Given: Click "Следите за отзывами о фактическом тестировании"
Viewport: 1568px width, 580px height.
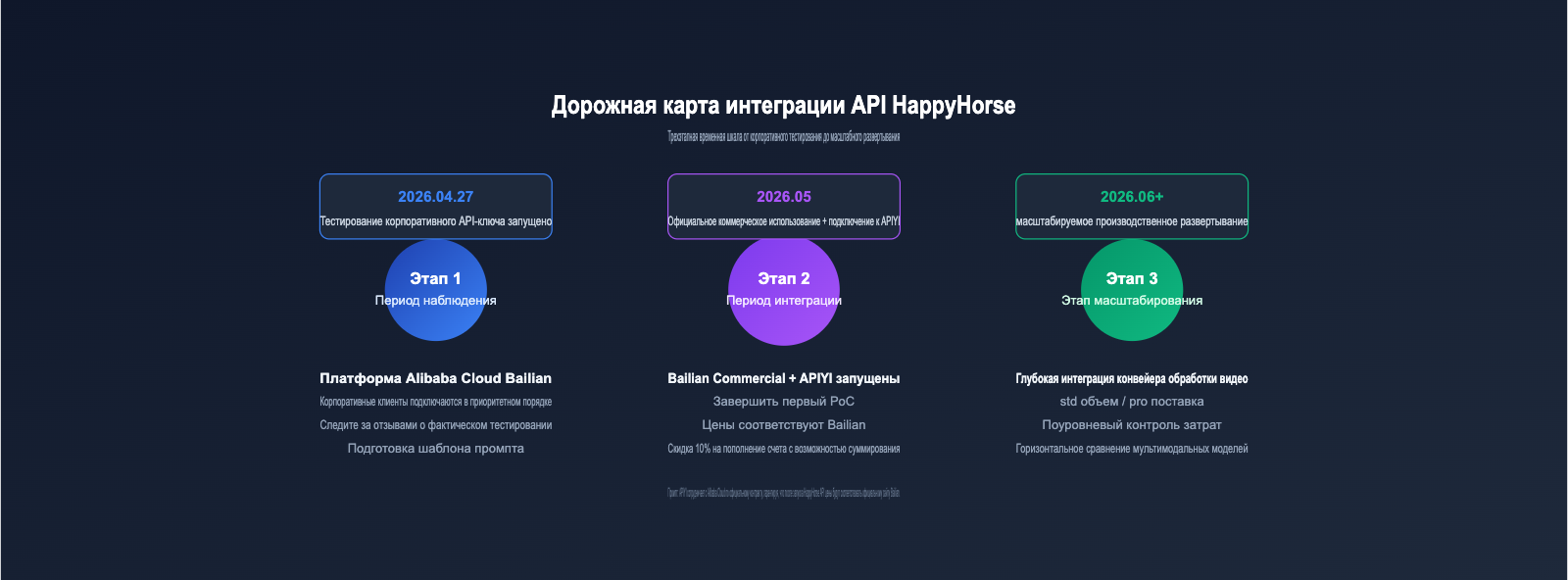Looking at the screenshot, I should click(x=435, y=425).
